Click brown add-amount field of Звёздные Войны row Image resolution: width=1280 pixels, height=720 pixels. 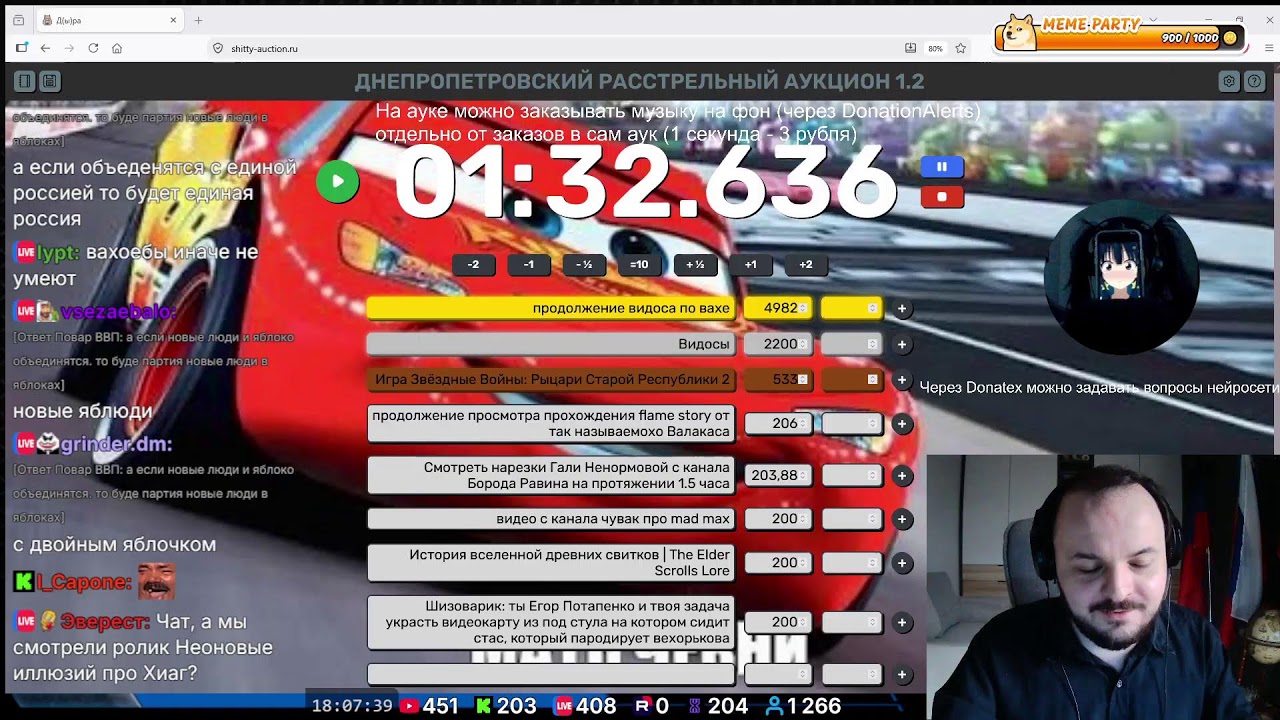pyautogui.click(x=852, y=380)
